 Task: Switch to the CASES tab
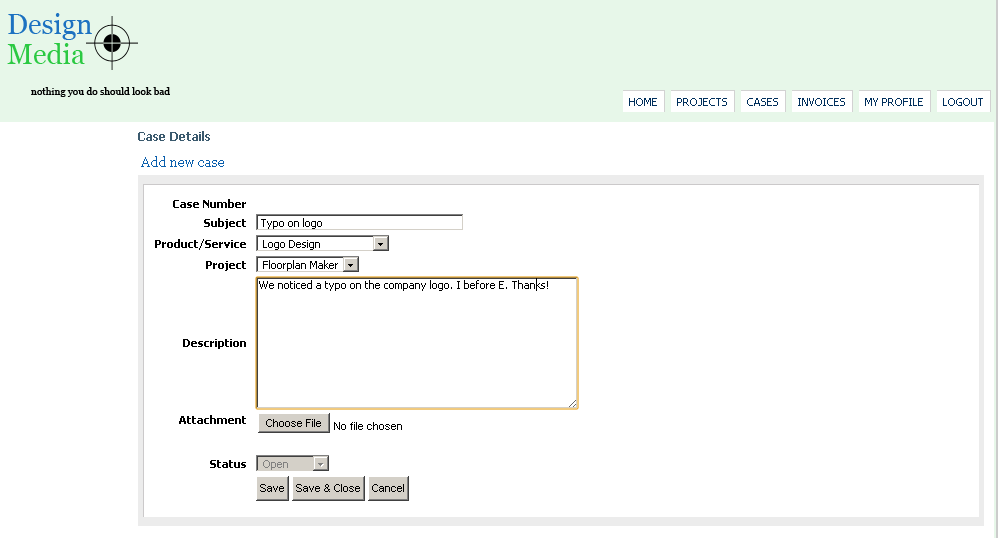pos(763,102)
